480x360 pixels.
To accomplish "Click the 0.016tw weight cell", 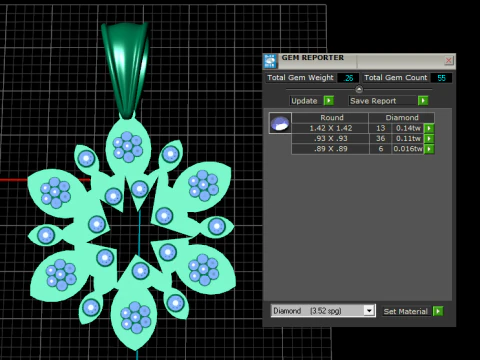I will coord(408,149).
